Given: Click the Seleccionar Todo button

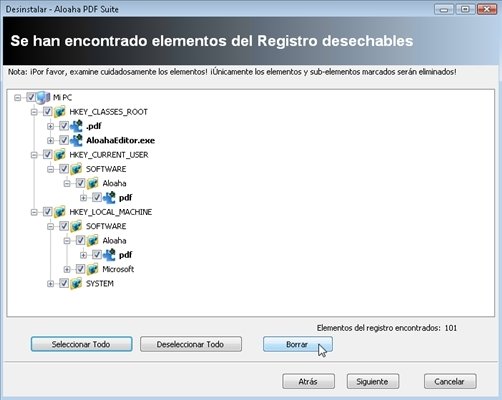Looking at the screenshot, I should click(x=81, y=344).
